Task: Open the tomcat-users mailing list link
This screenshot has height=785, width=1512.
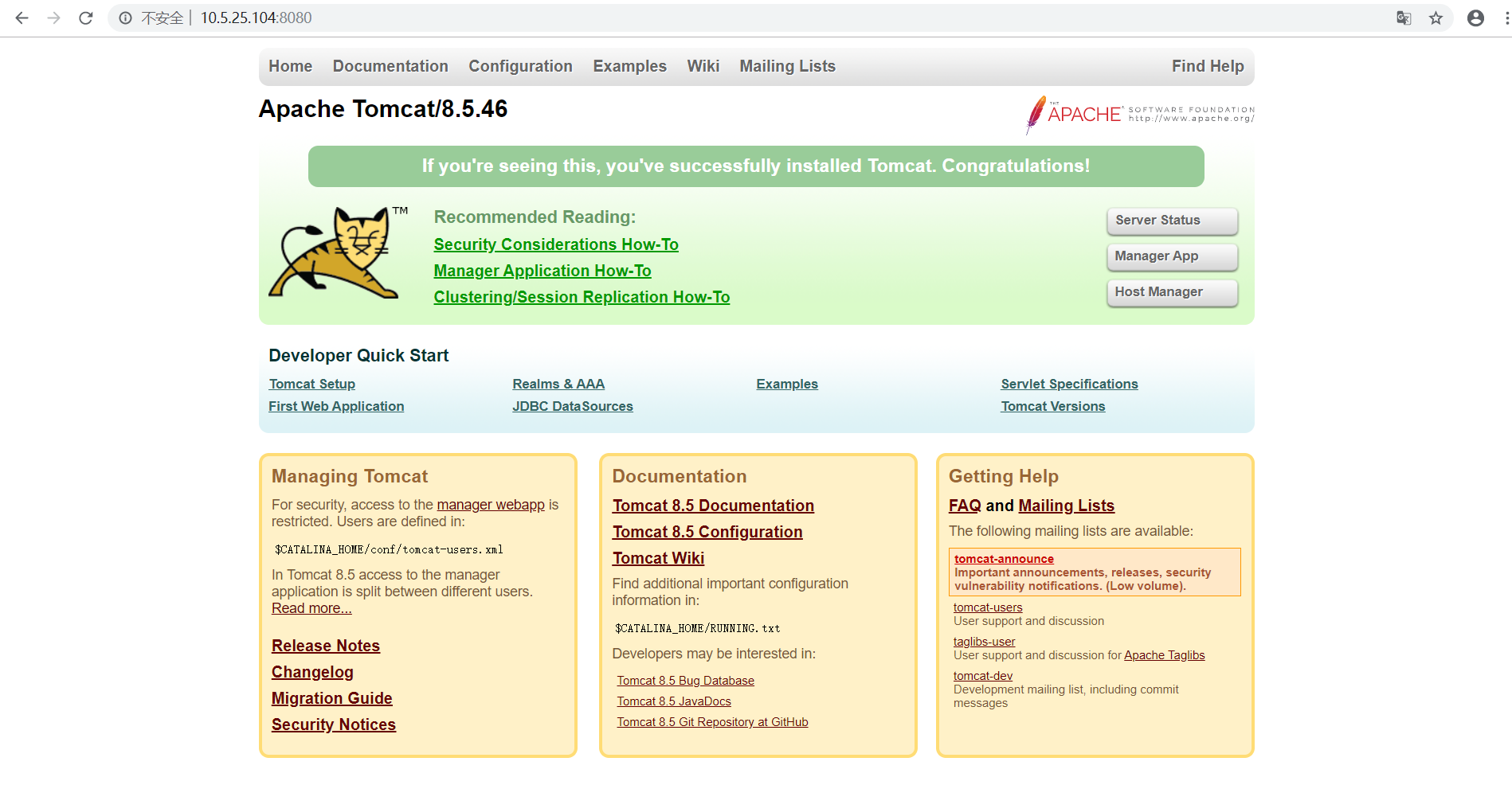Action: pyautogui.click(x=988, y=607)
